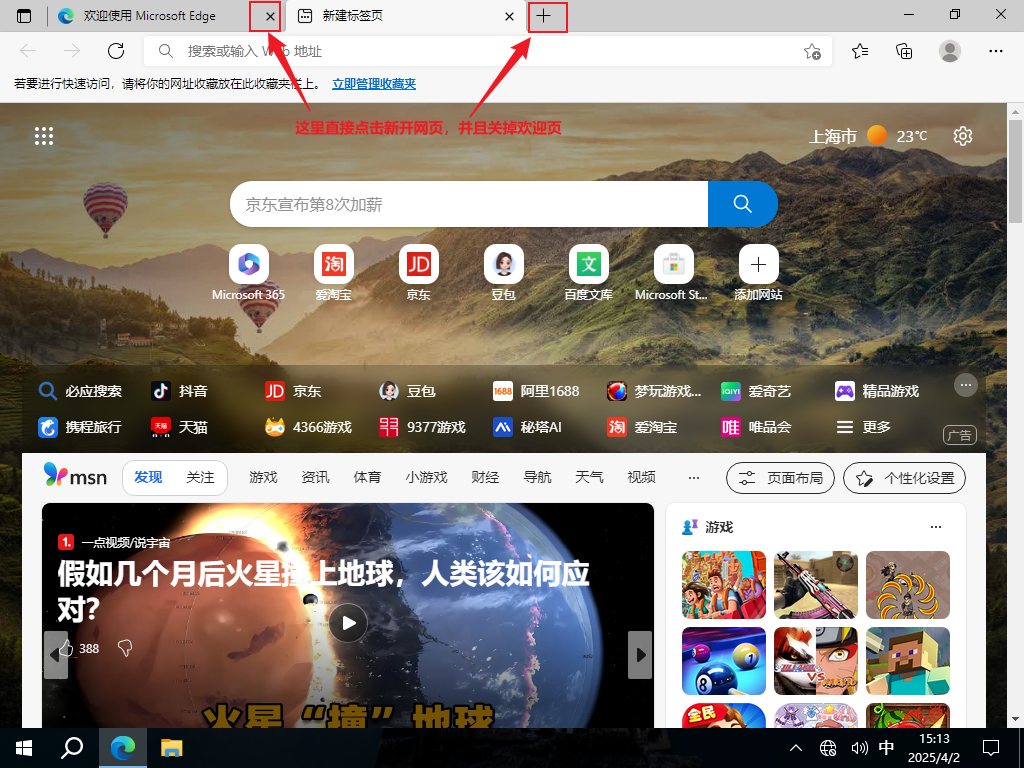Open new tab page settings gear
Screen dimensions: 1024x768
coord(963,136)
